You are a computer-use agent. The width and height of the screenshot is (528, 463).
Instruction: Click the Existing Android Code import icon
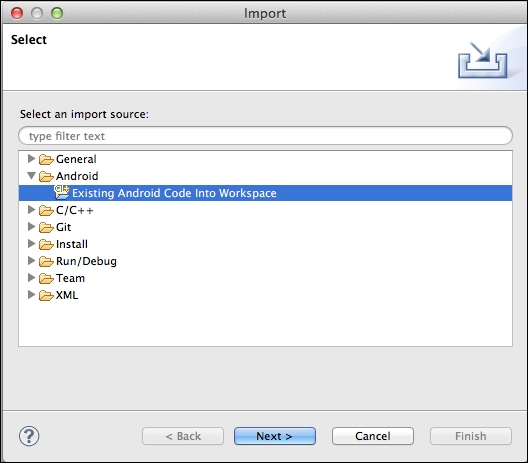(x=62, y=192)
